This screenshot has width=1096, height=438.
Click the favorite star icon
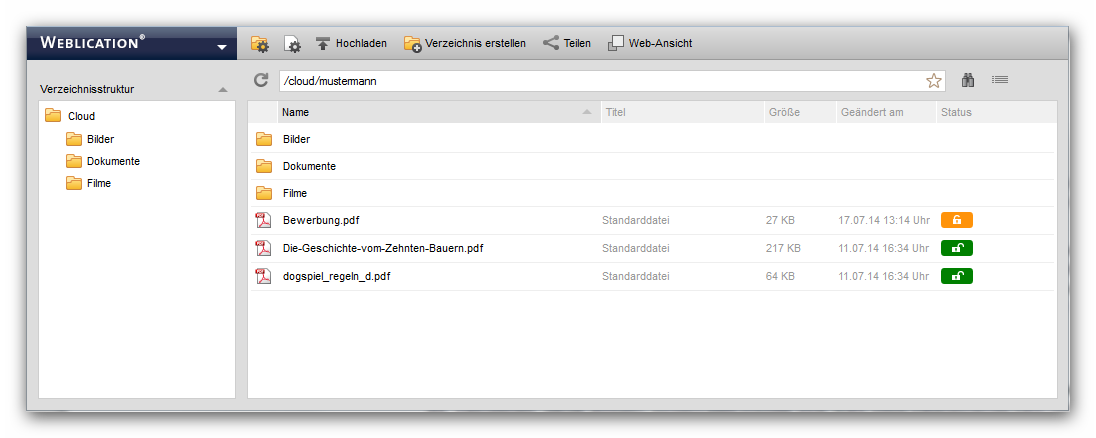(x=934, y=81)
